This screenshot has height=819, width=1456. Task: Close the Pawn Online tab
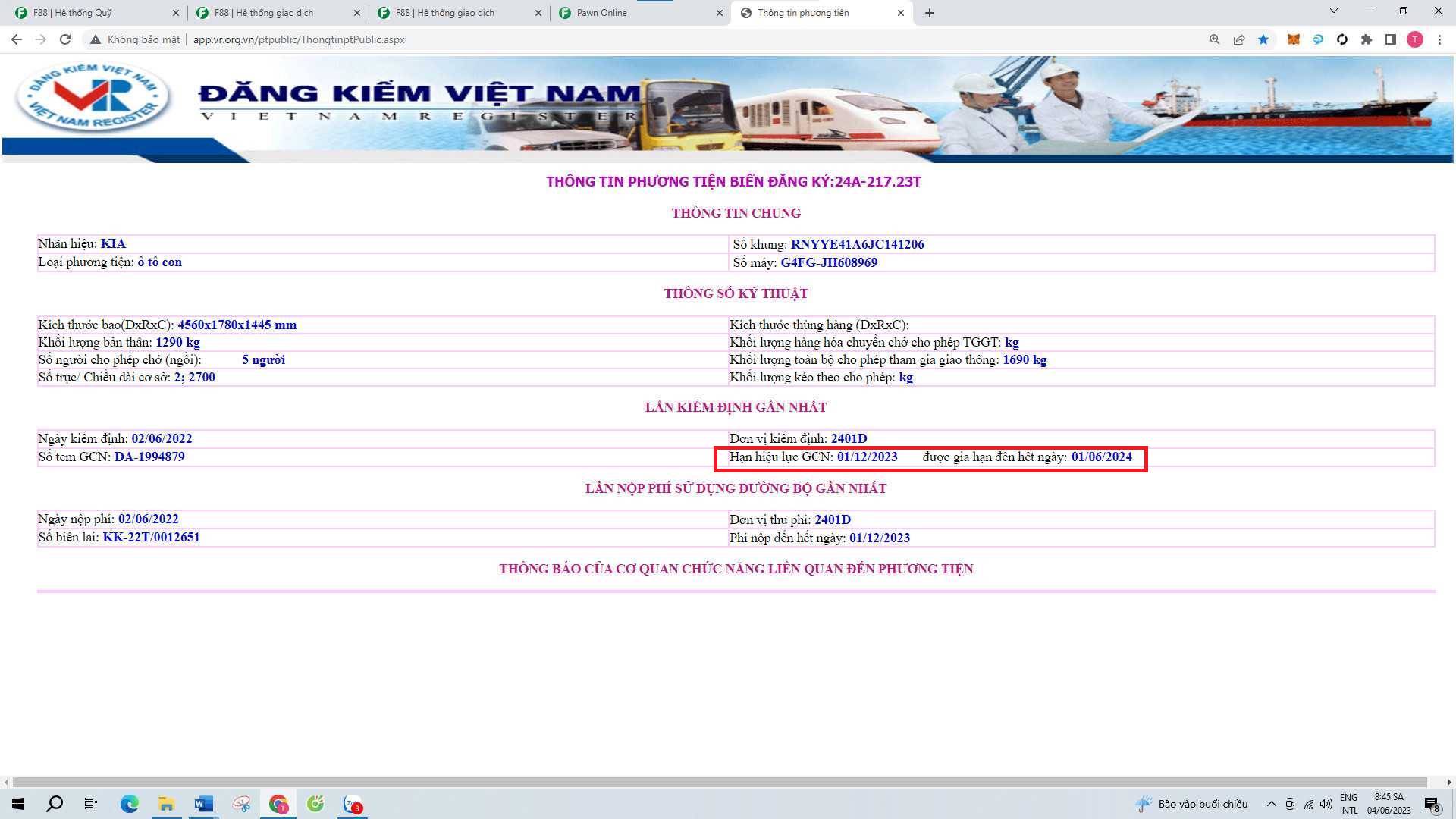(x=720, y=13)
